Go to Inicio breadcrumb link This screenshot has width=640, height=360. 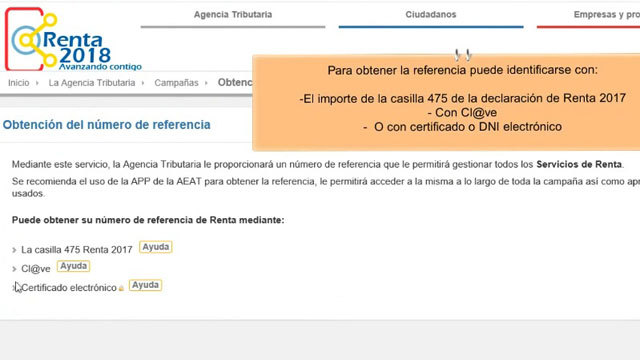[x=19, y=83]
